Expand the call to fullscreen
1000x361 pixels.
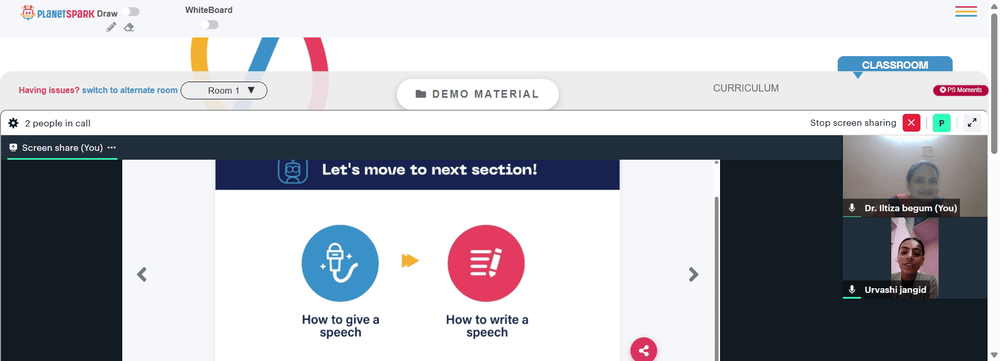click(972, 123)
